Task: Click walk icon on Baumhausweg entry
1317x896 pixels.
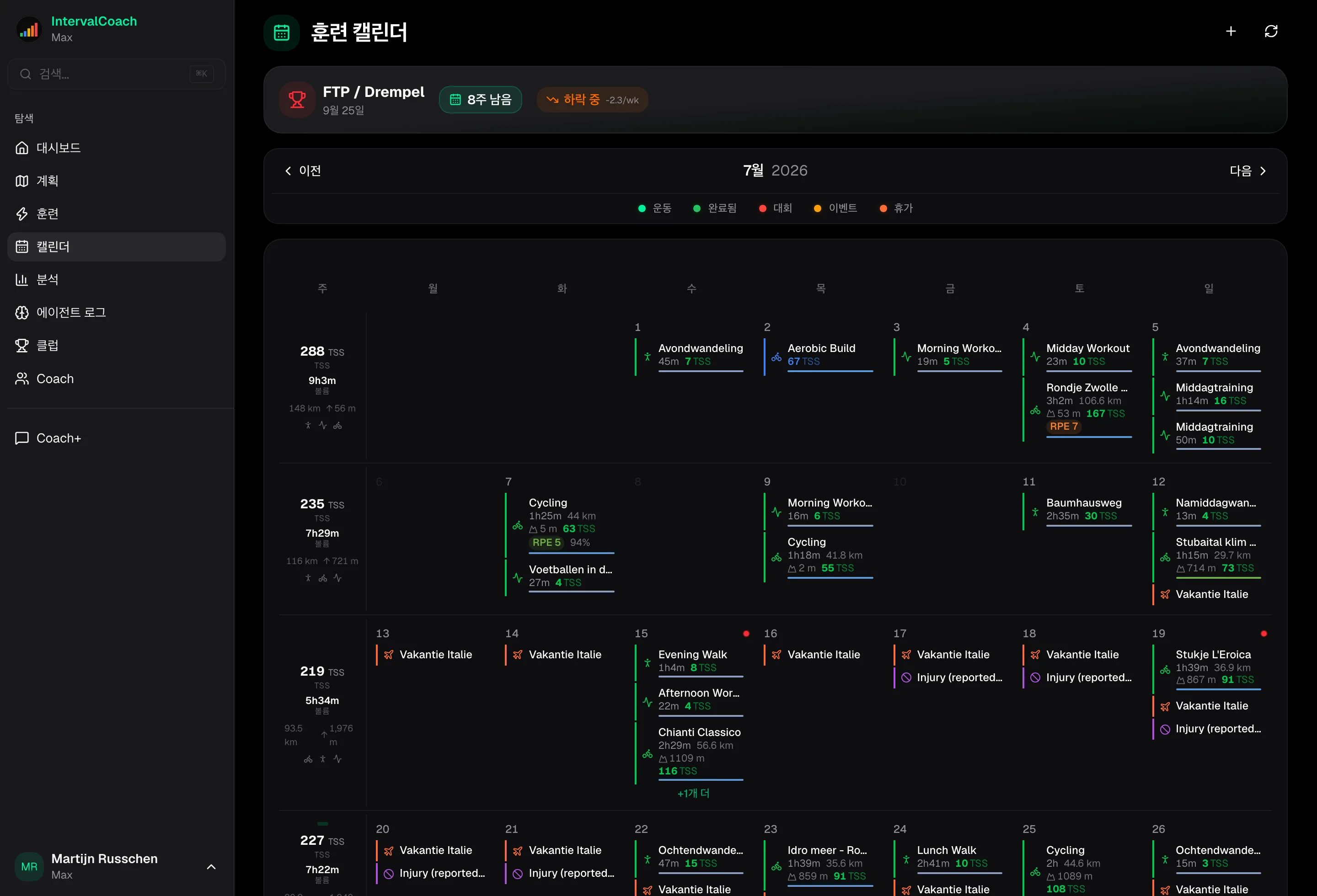Action: coord(1035,512)
